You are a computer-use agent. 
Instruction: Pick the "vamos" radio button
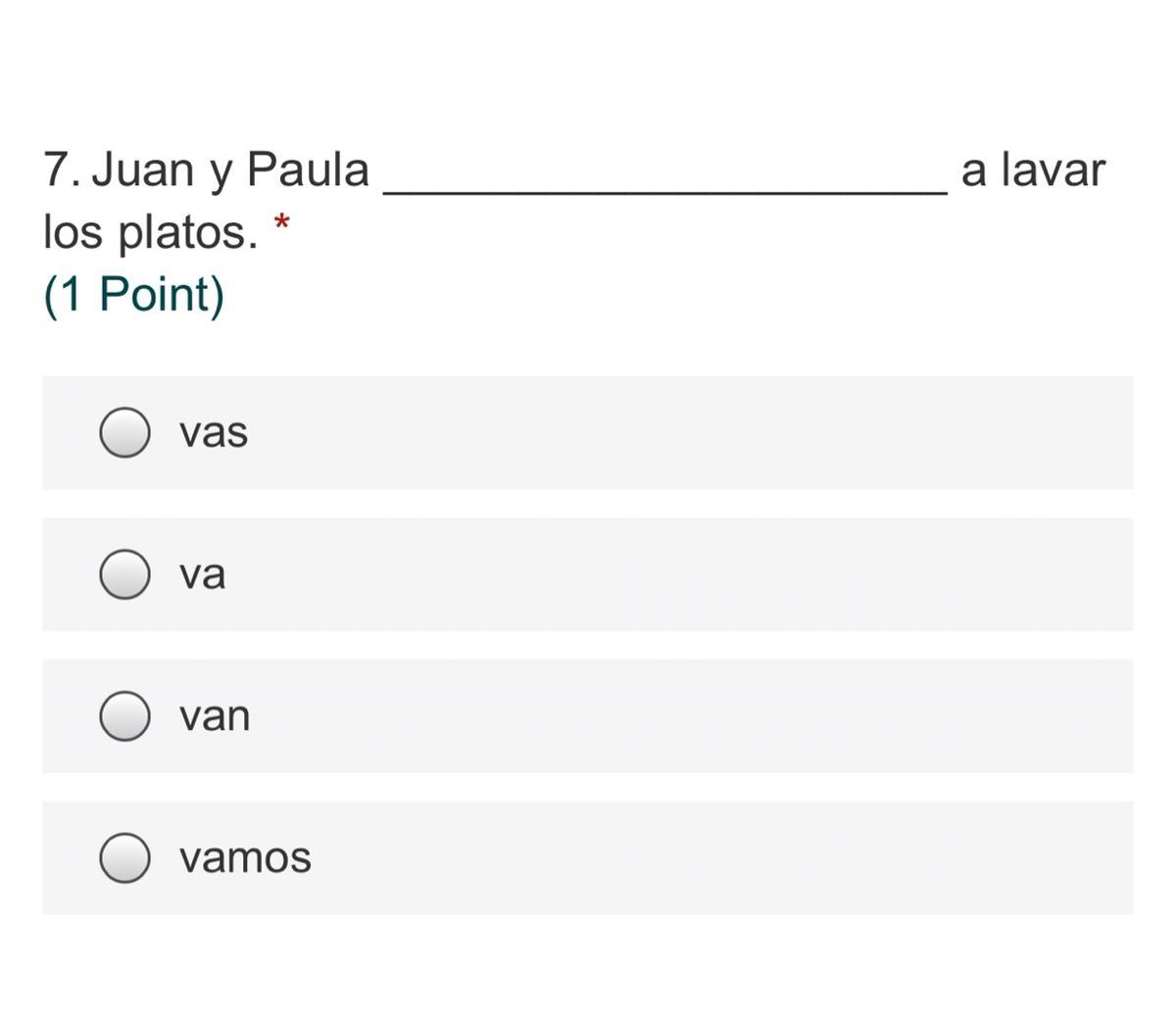point(124,858)
